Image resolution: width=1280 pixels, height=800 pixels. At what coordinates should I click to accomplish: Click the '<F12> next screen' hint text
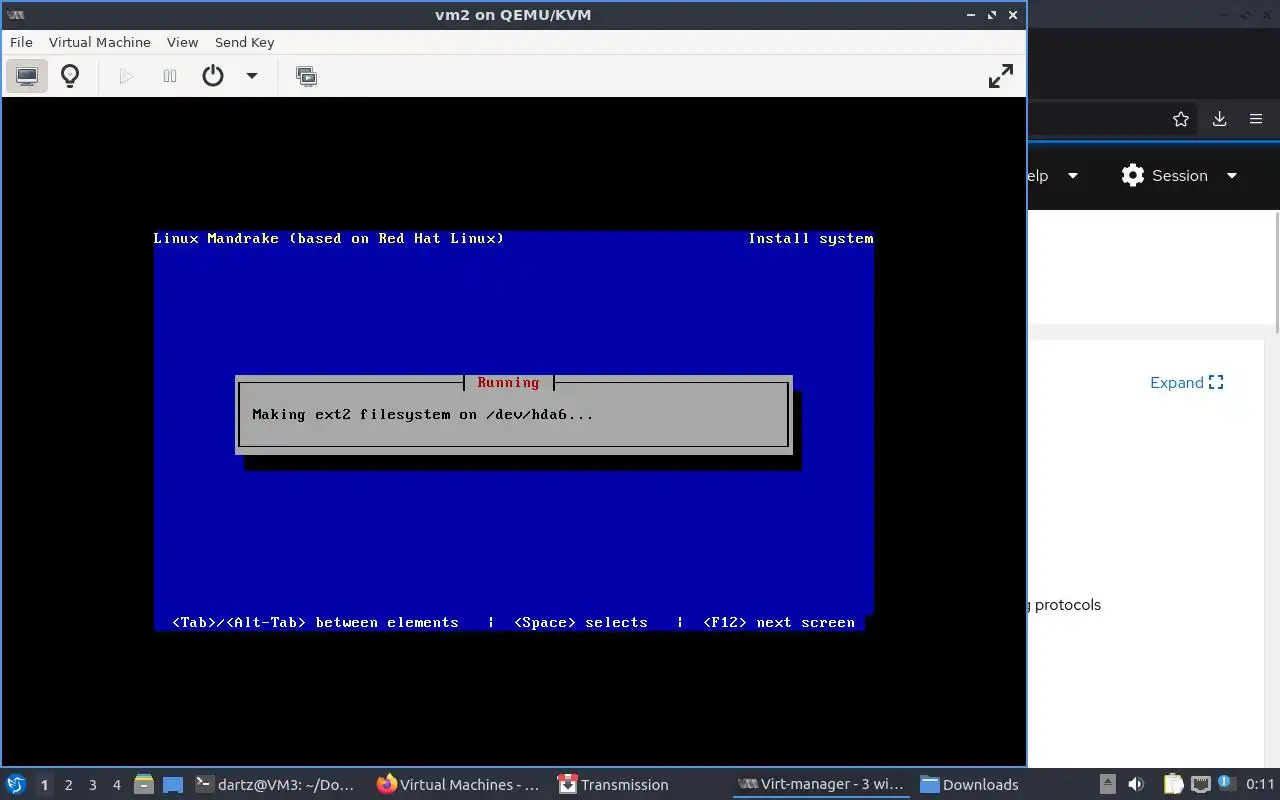[779, 622]
